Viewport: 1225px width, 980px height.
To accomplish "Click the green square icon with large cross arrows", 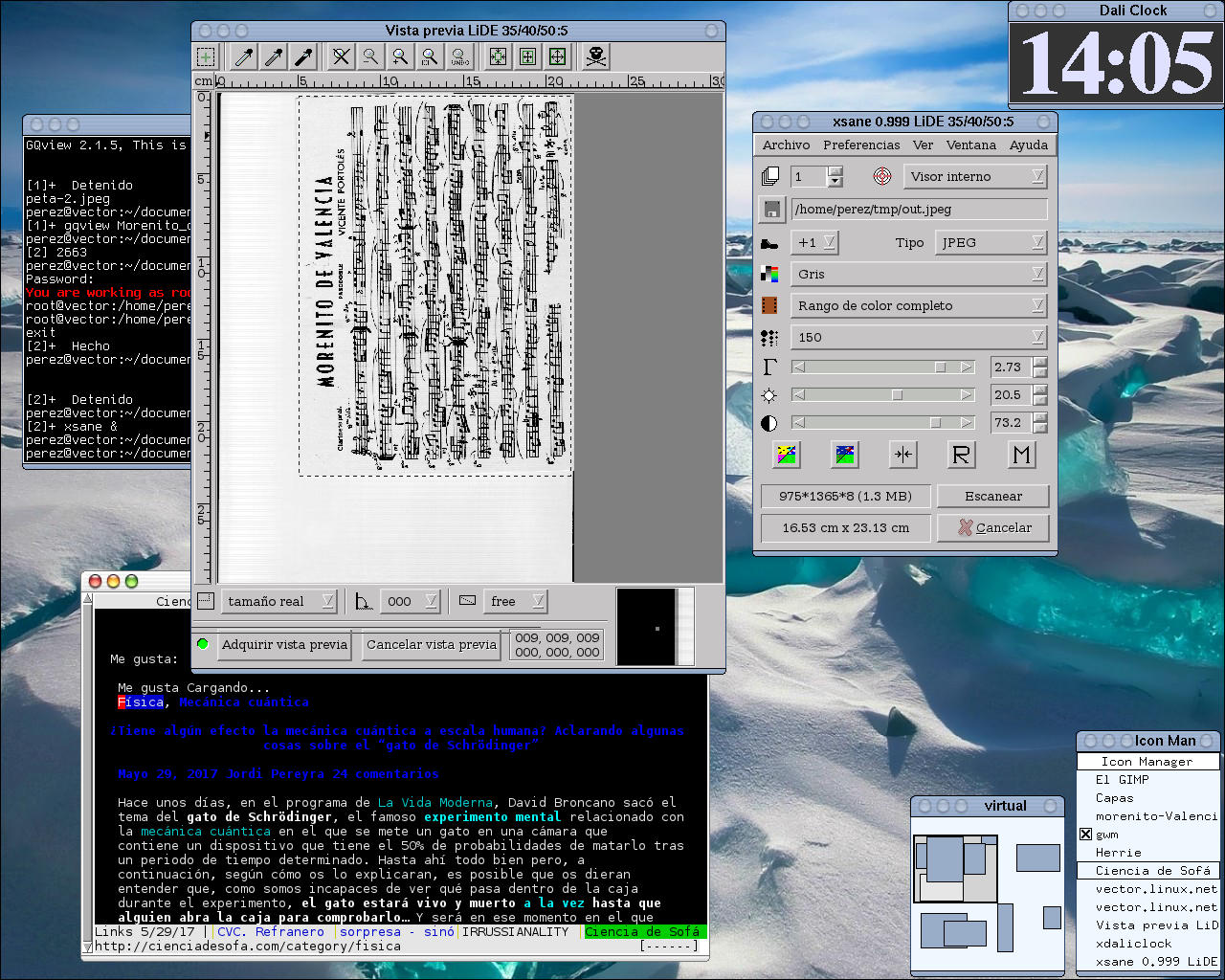I will click(557, 56).
